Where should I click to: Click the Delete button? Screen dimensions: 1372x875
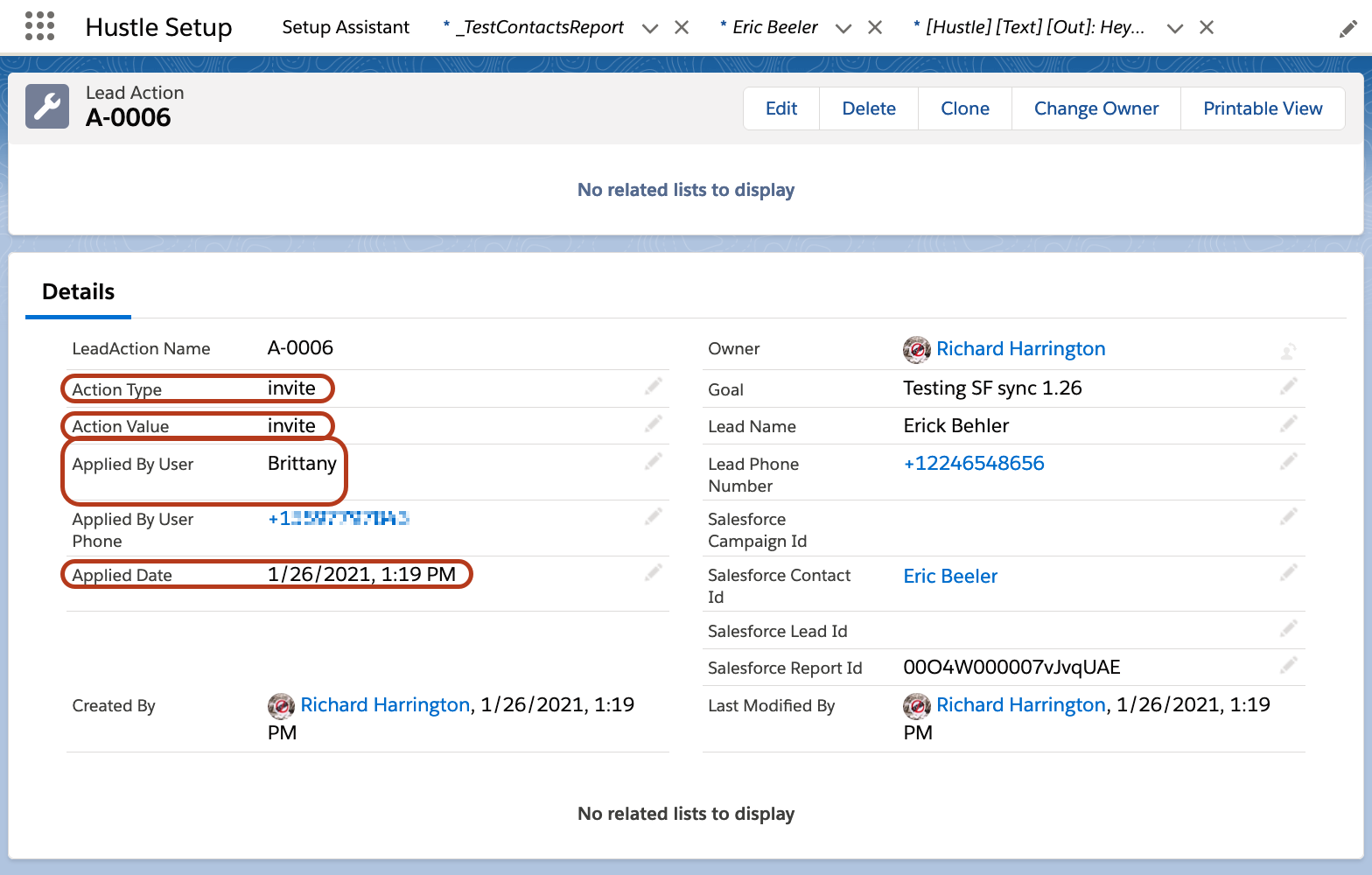(869, 108)
